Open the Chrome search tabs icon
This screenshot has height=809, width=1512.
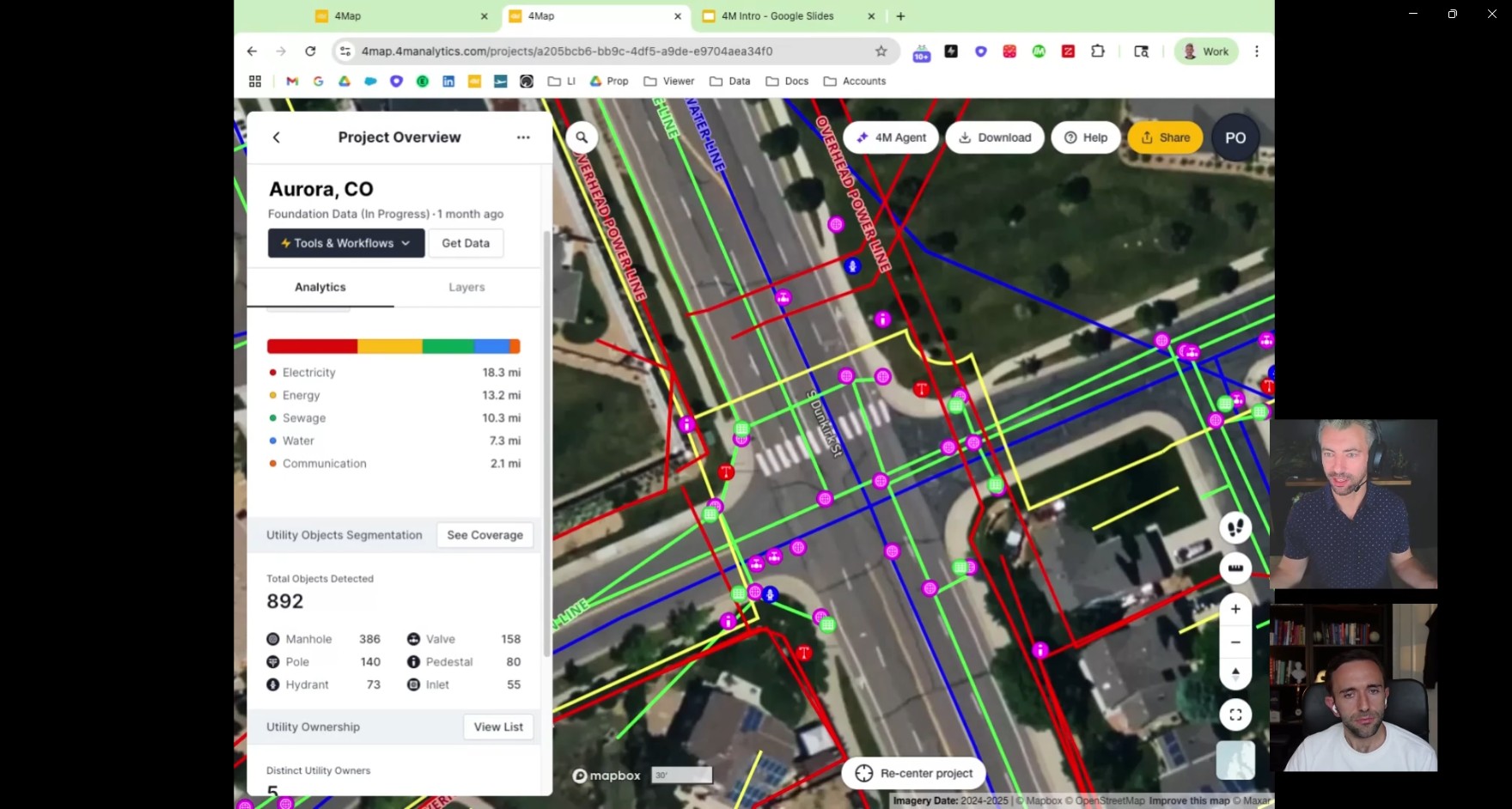point(1142,52)
